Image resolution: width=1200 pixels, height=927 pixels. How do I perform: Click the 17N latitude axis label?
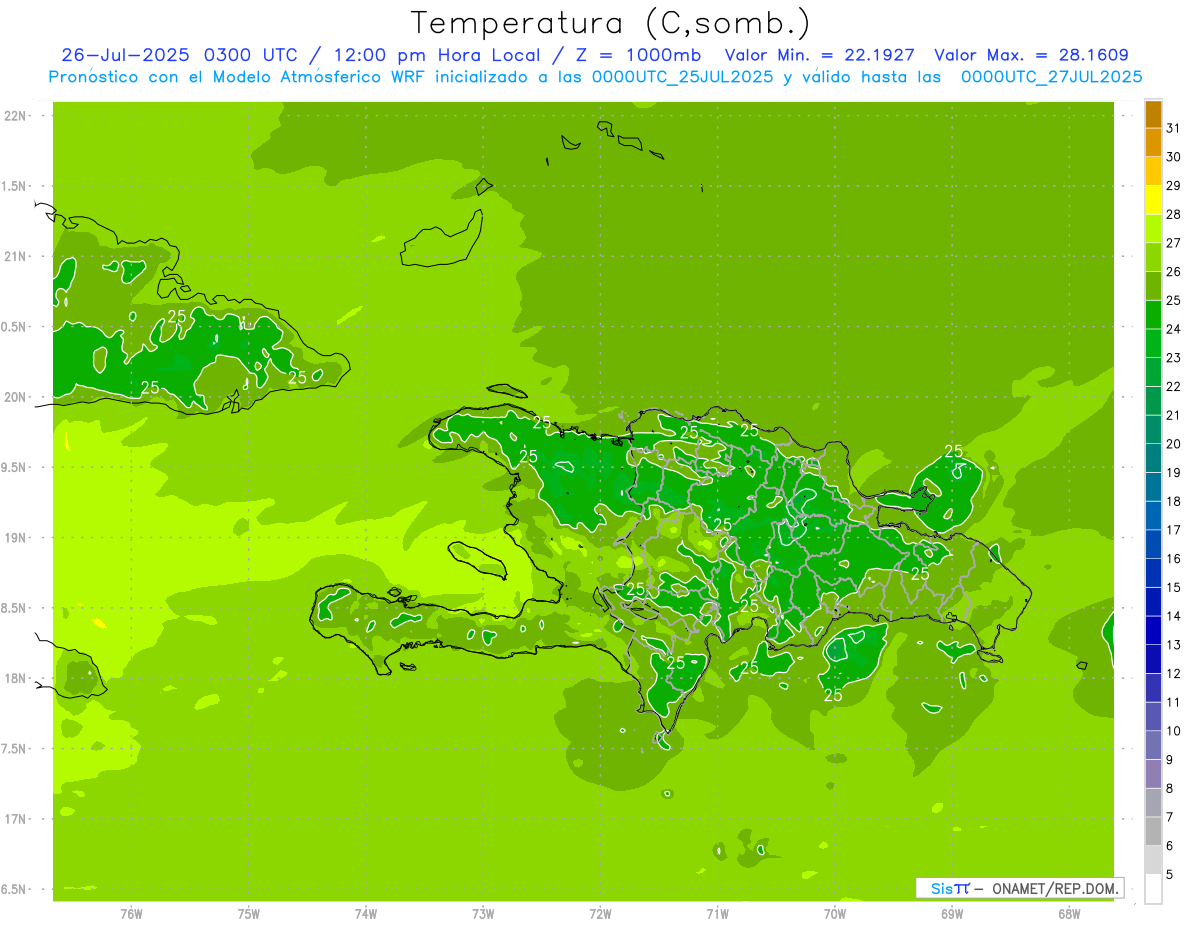[16, 819]
